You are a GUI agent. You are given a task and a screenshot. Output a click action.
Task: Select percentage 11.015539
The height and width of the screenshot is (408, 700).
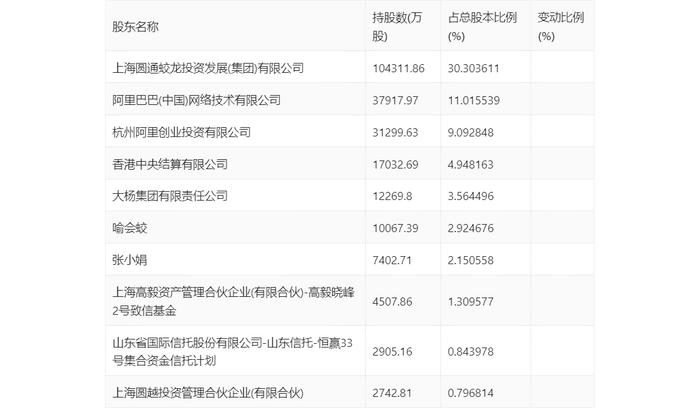[x=474, y=100]
